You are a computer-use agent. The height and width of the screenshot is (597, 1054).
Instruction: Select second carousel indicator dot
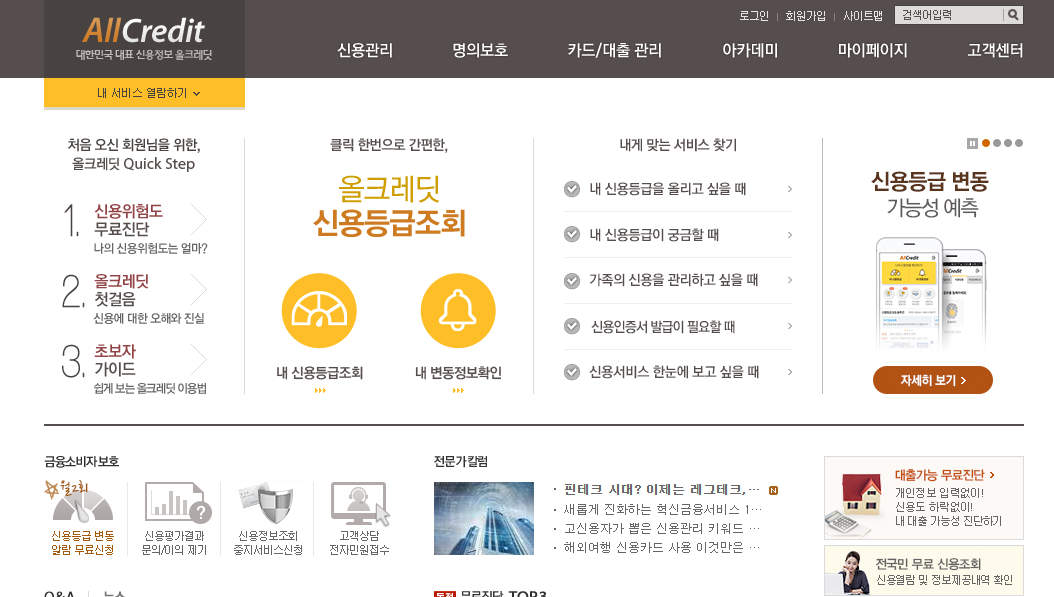997,143
